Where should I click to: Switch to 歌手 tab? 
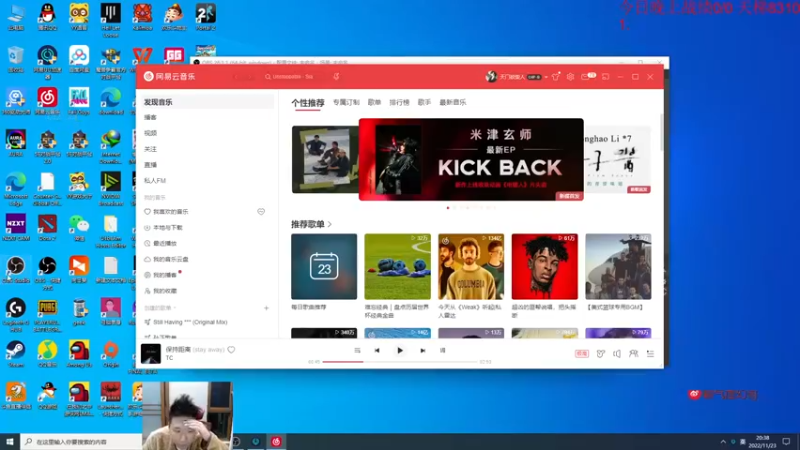click(x=424, y=103)
